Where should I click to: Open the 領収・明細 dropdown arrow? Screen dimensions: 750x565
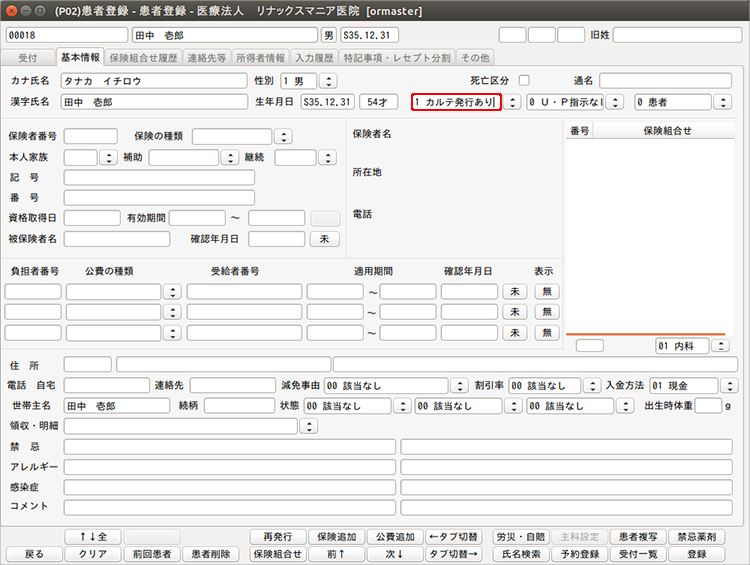[x=309, y=426]
